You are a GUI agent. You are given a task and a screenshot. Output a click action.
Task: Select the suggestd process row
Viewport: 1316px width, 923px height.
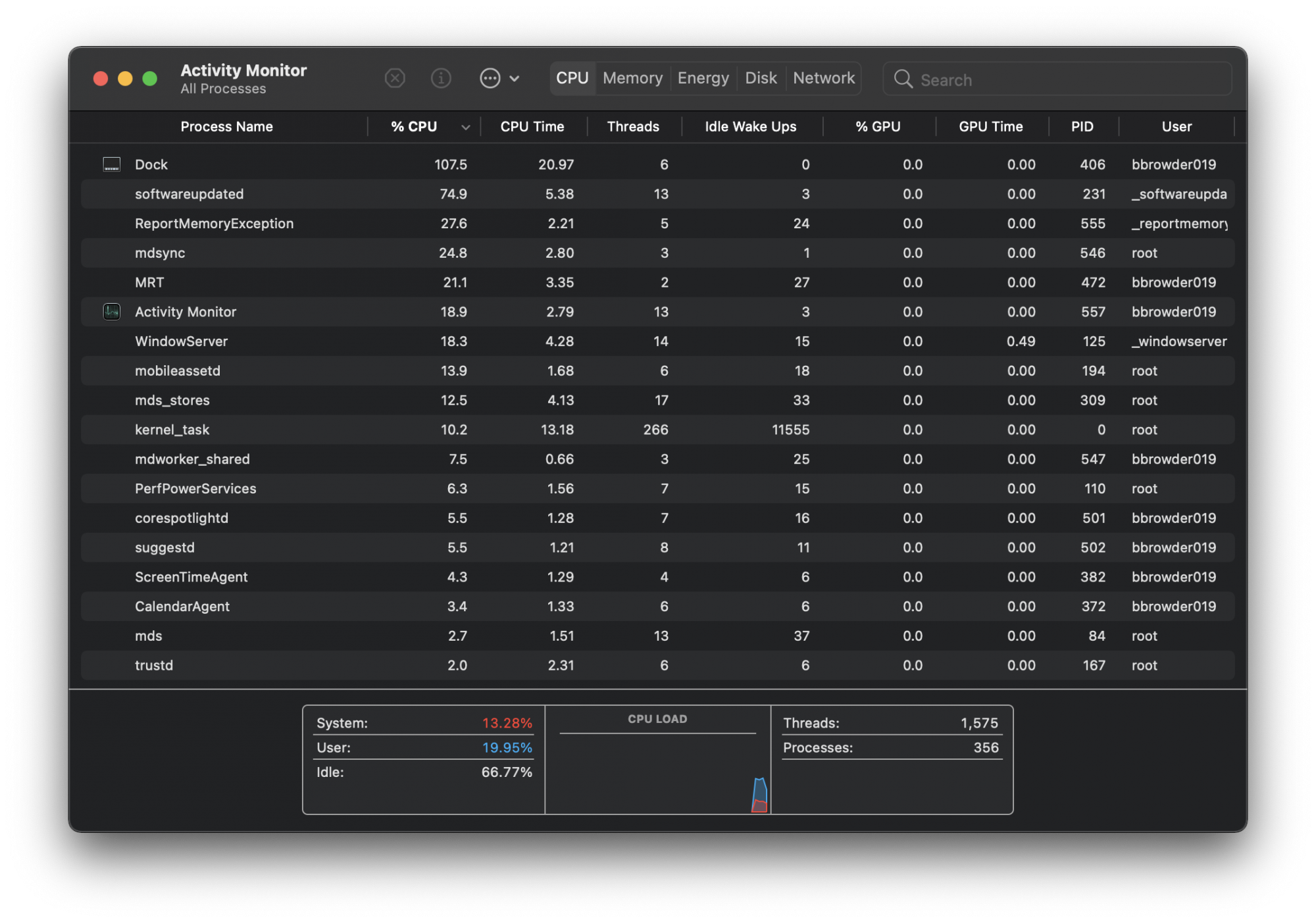[x=658, y=547]
